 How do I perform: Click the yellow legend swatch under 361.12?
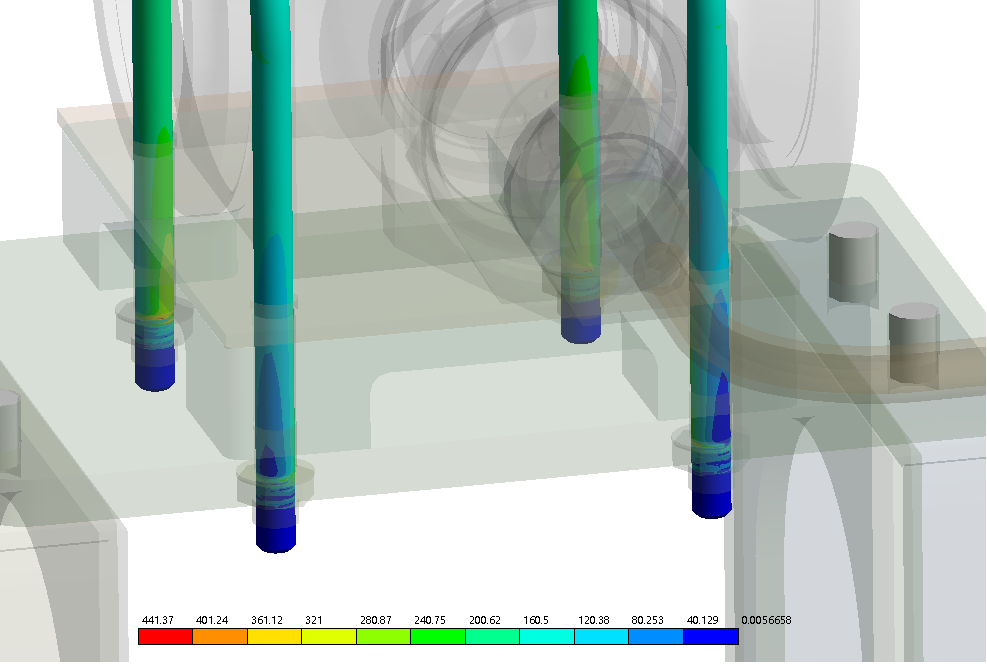pyautogui.click(x=274, y=636)
